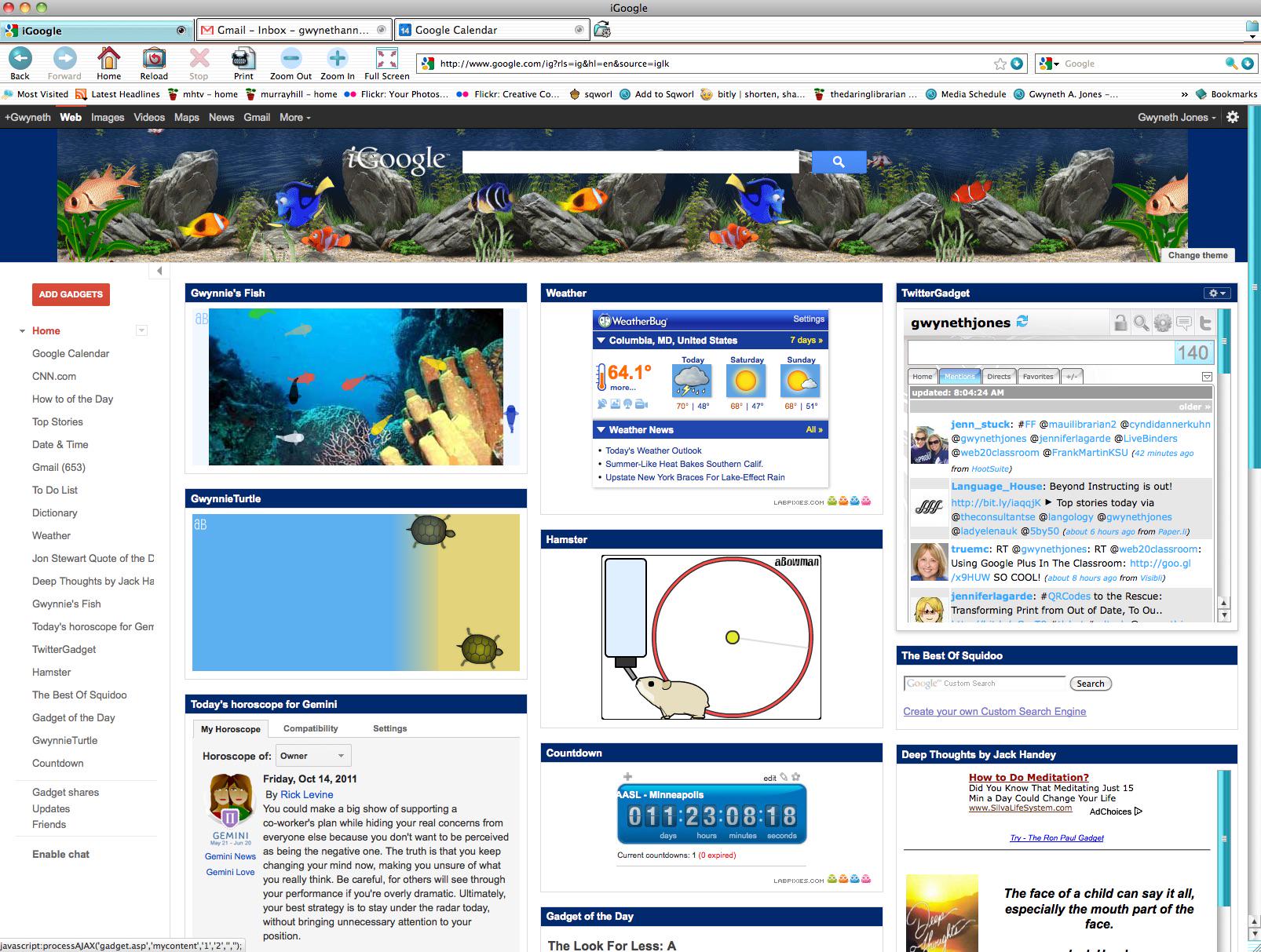Switch to the Gmail Inbox browser tab
This screenshot has height=952, width=1261.
click(x=294, y=30)
